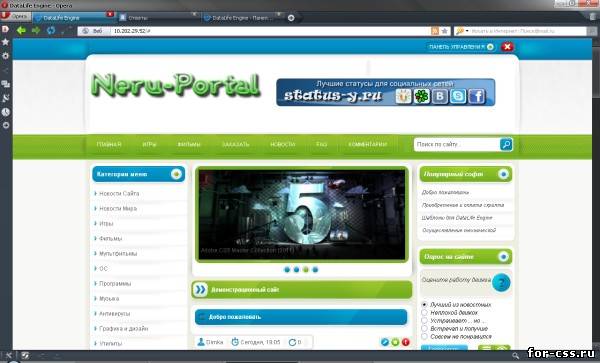The width and height of the screenshot is (600, 363).
Task: Open the Skype icon in status-y.ru banner
Action: click(458, 96)
